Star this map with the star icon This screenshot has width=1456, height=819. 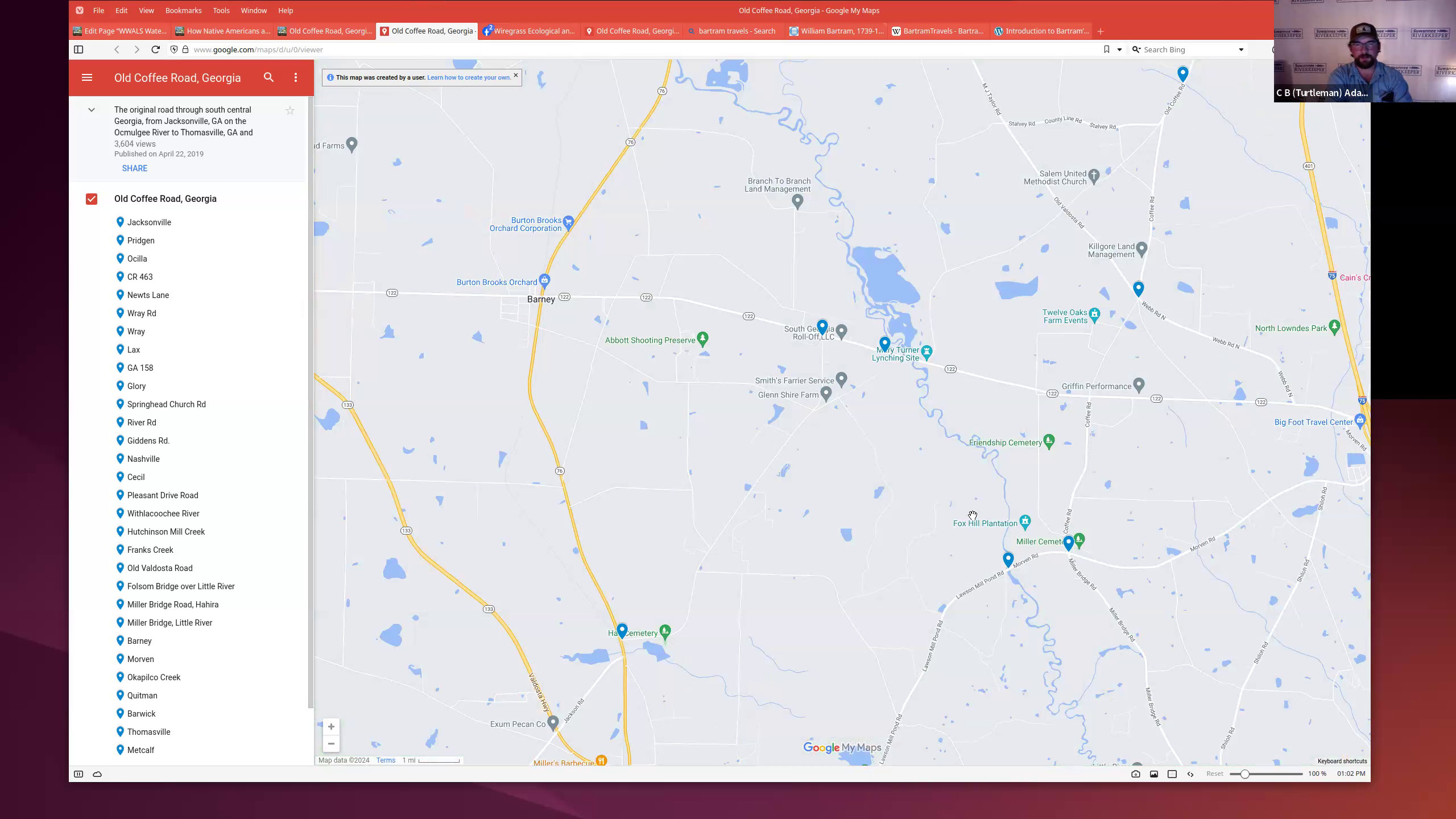coord(290,110)
